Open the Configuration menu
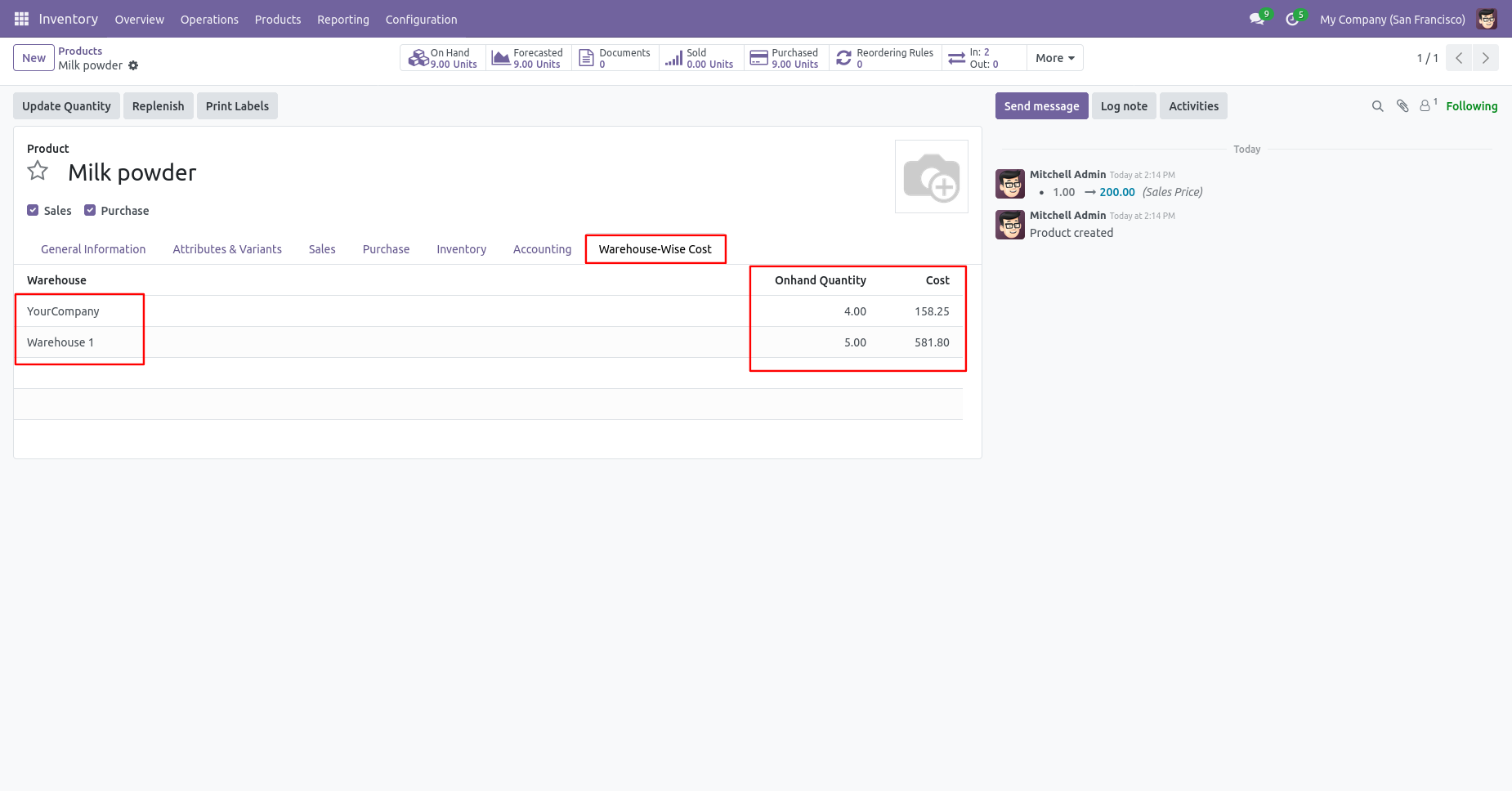 422,19
